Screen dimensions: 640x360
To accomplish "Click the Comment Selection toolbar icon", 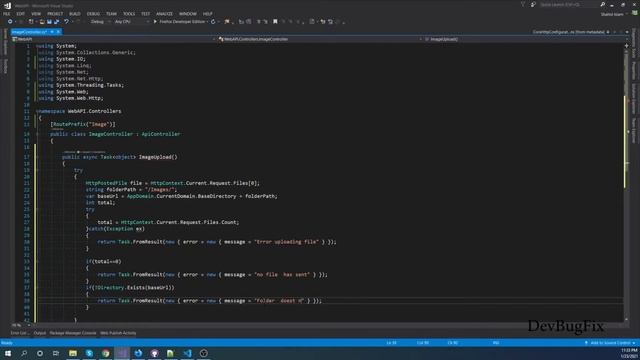I will tap(258, 22).
